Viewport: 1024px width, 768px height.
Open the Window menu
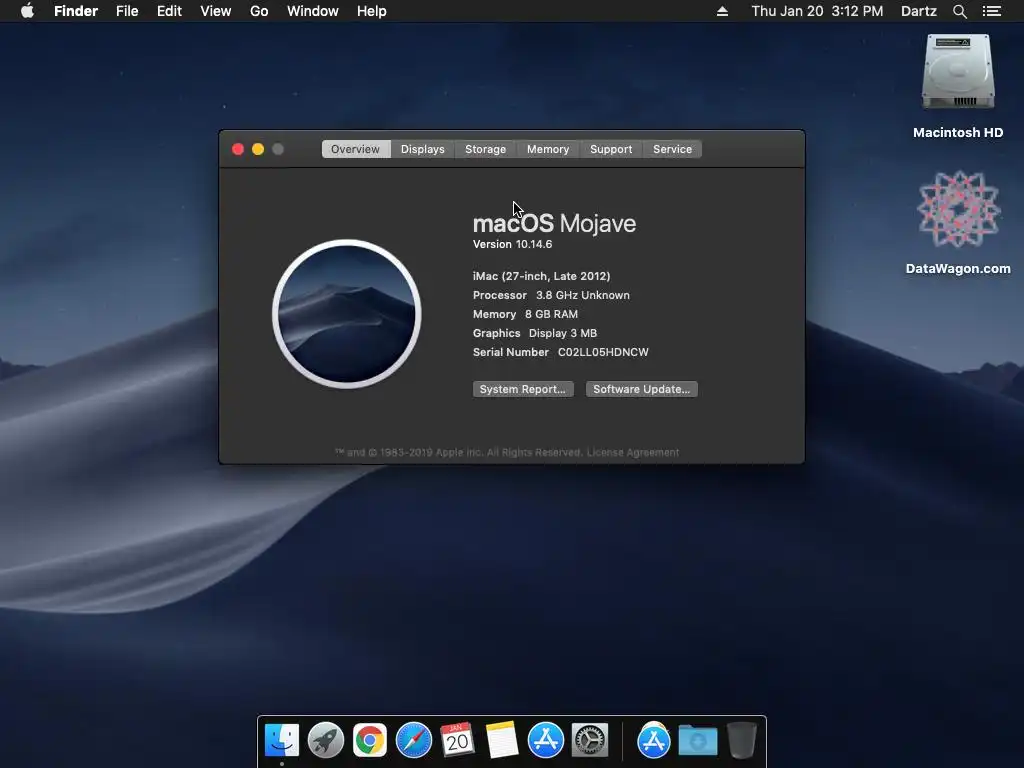[x=313, y=11]
